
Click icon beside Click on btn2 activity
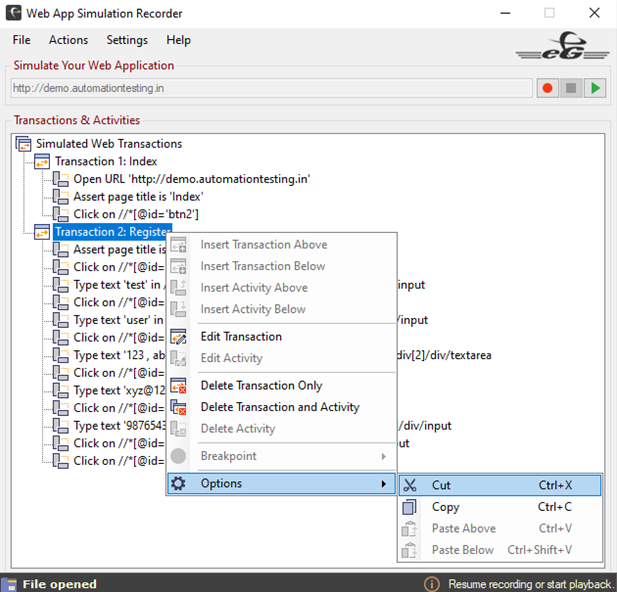pyautogui.click(x=61, y=214)
